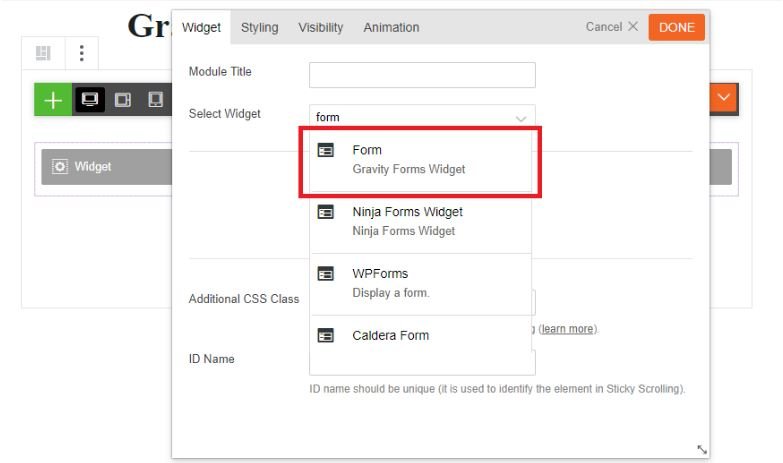Select tablet landscape preview icon
The width and height of the screenshot is (783, 463).
coord(122,100)
